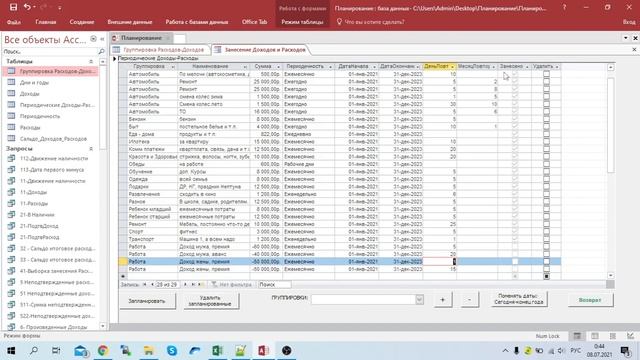This screenshot has width=640, height=360.
Task: Open notification center in system tray
Action: point(625,351)
